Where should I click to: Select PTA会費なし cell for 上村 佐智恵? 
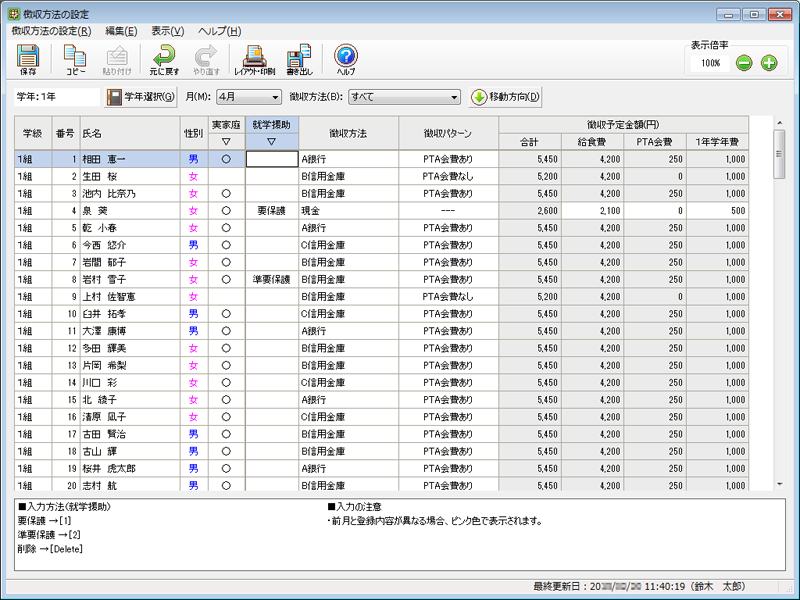point(448,297)
